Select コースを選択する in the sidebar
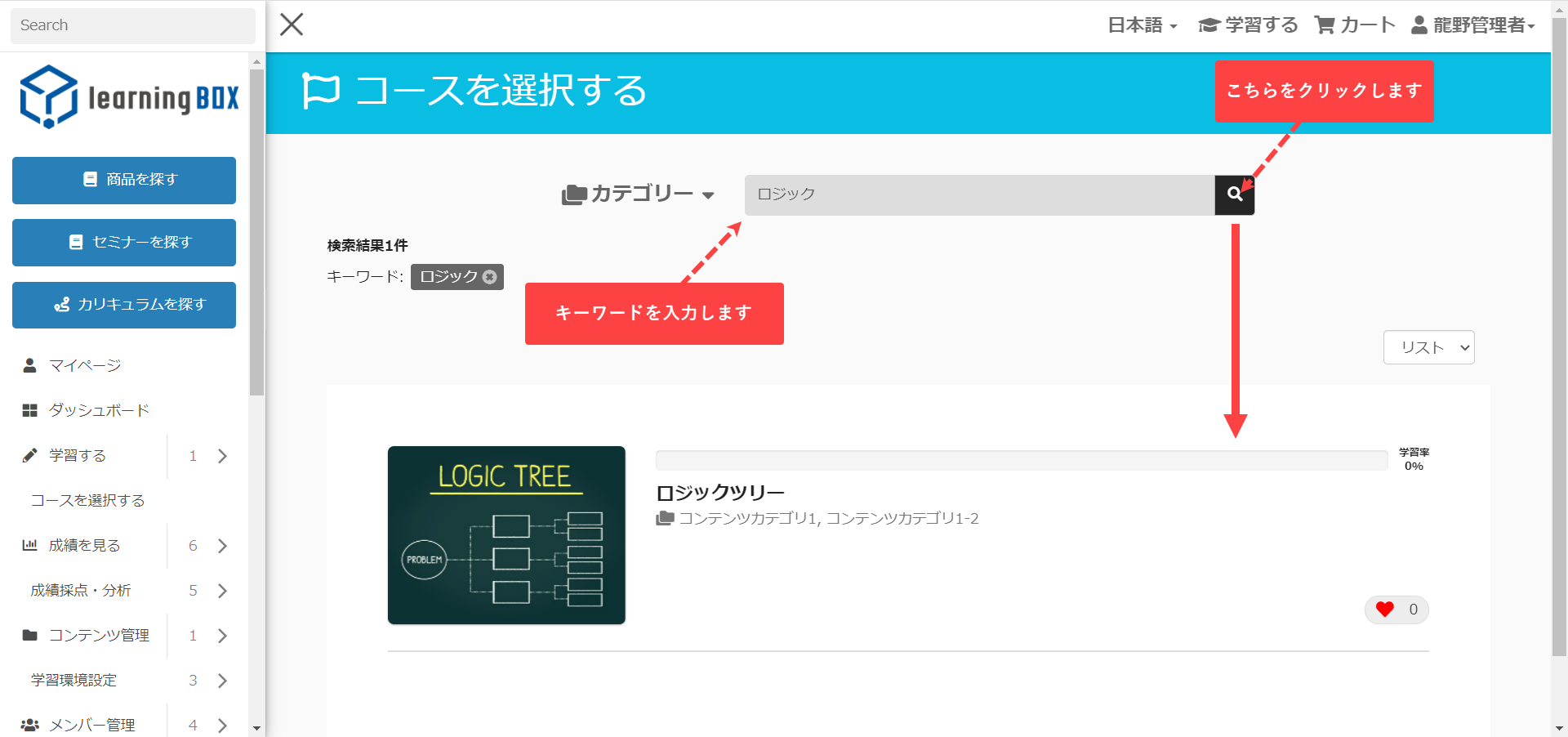The height and width of the screenshot is (737, 1568). click(x=87, y=500)
